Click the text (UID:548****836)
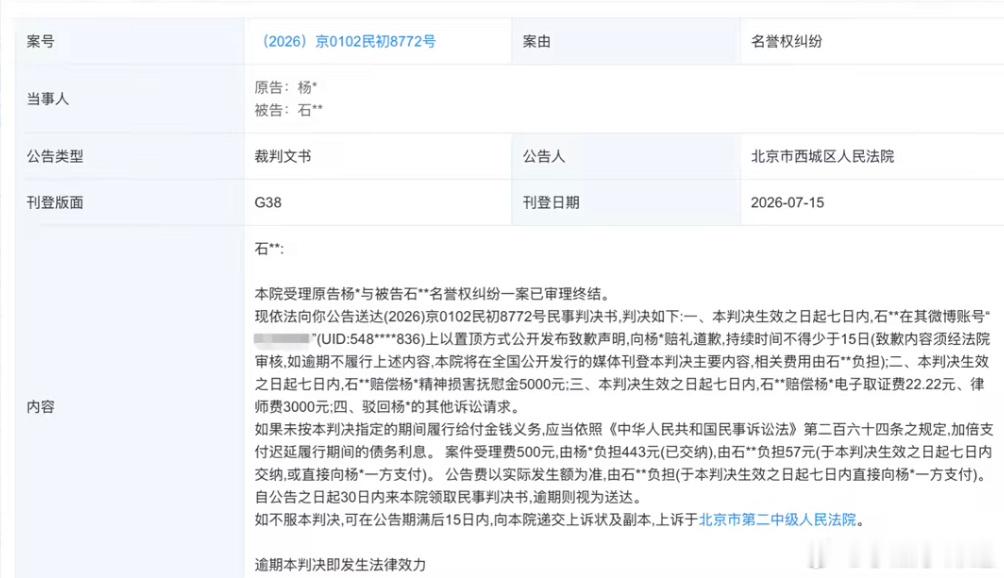This screenshot has width=1004, height=578. 371,339
